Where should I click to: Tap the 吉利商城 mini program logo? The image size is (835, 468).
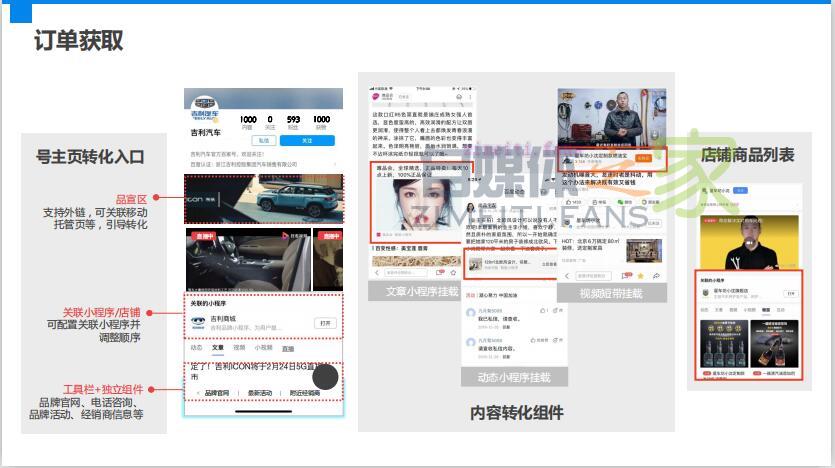point(198,323)
